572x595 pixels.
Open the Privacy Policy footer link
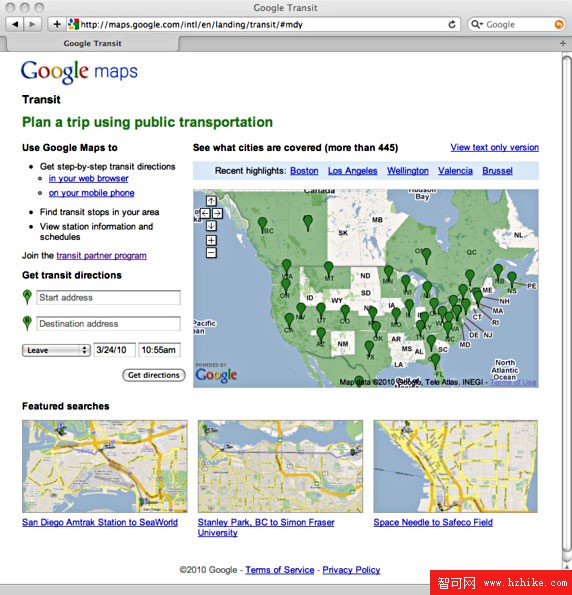[x=351, y=570]
